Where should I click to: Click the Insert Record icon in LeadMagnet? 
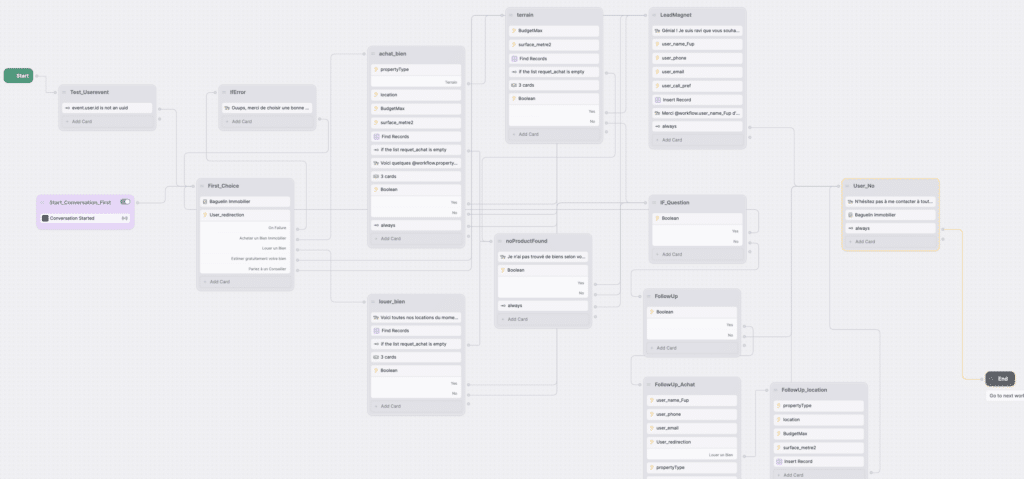[656, 100]
